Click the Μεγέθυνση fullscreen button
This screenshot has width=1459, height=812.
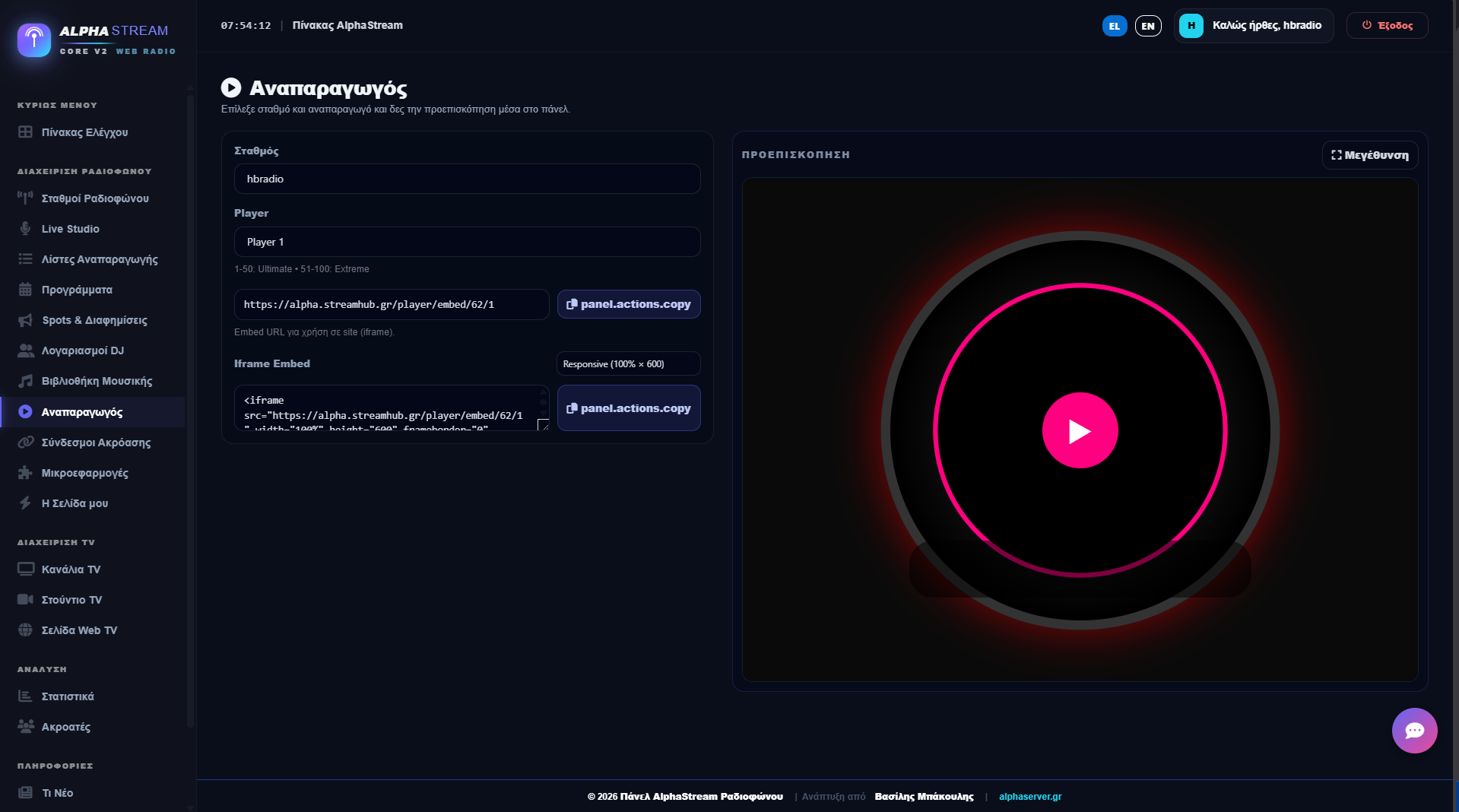click(1369, 155)
